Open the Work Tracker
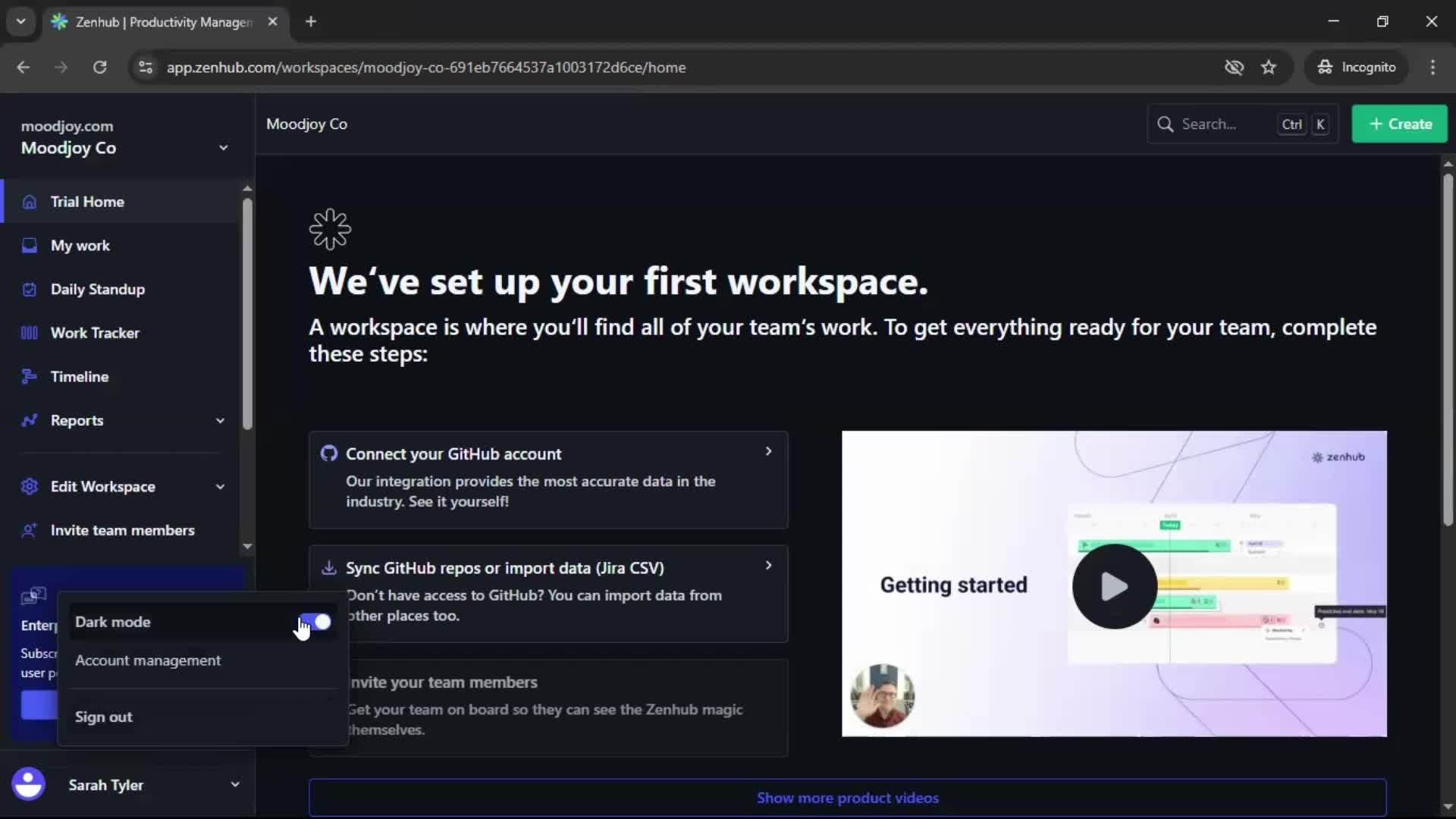 coord(95,332)
